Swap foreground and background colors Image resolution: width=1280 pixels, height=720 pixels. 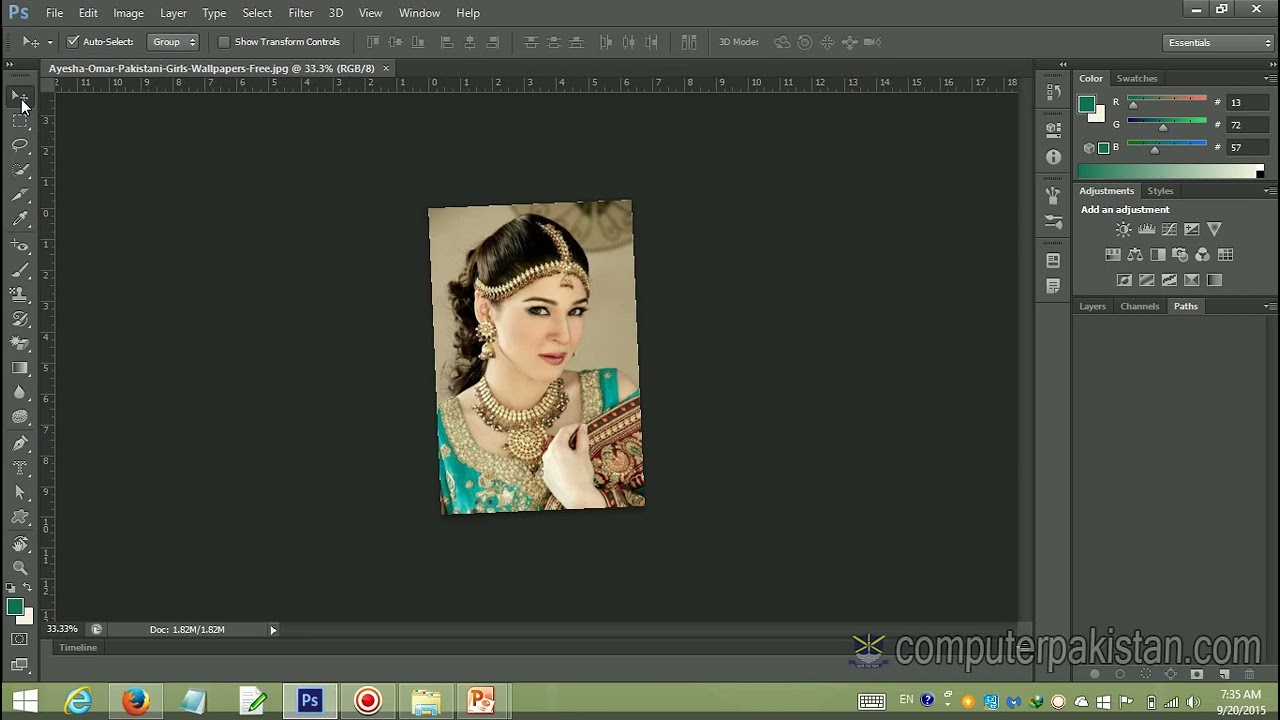28,587
